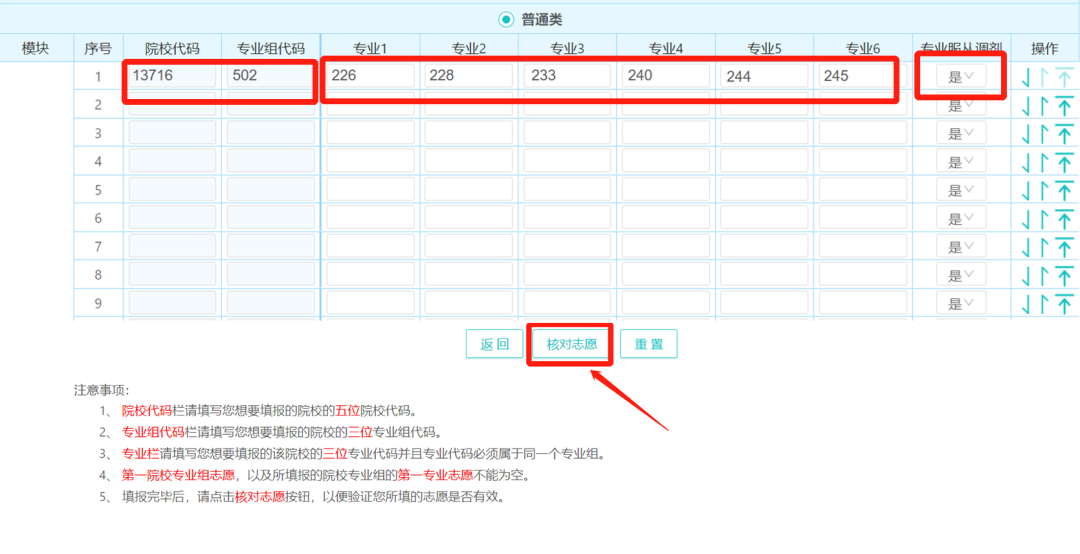
Task: Focus 专业3 field containing 233
Action: click(x=567, y=76)
